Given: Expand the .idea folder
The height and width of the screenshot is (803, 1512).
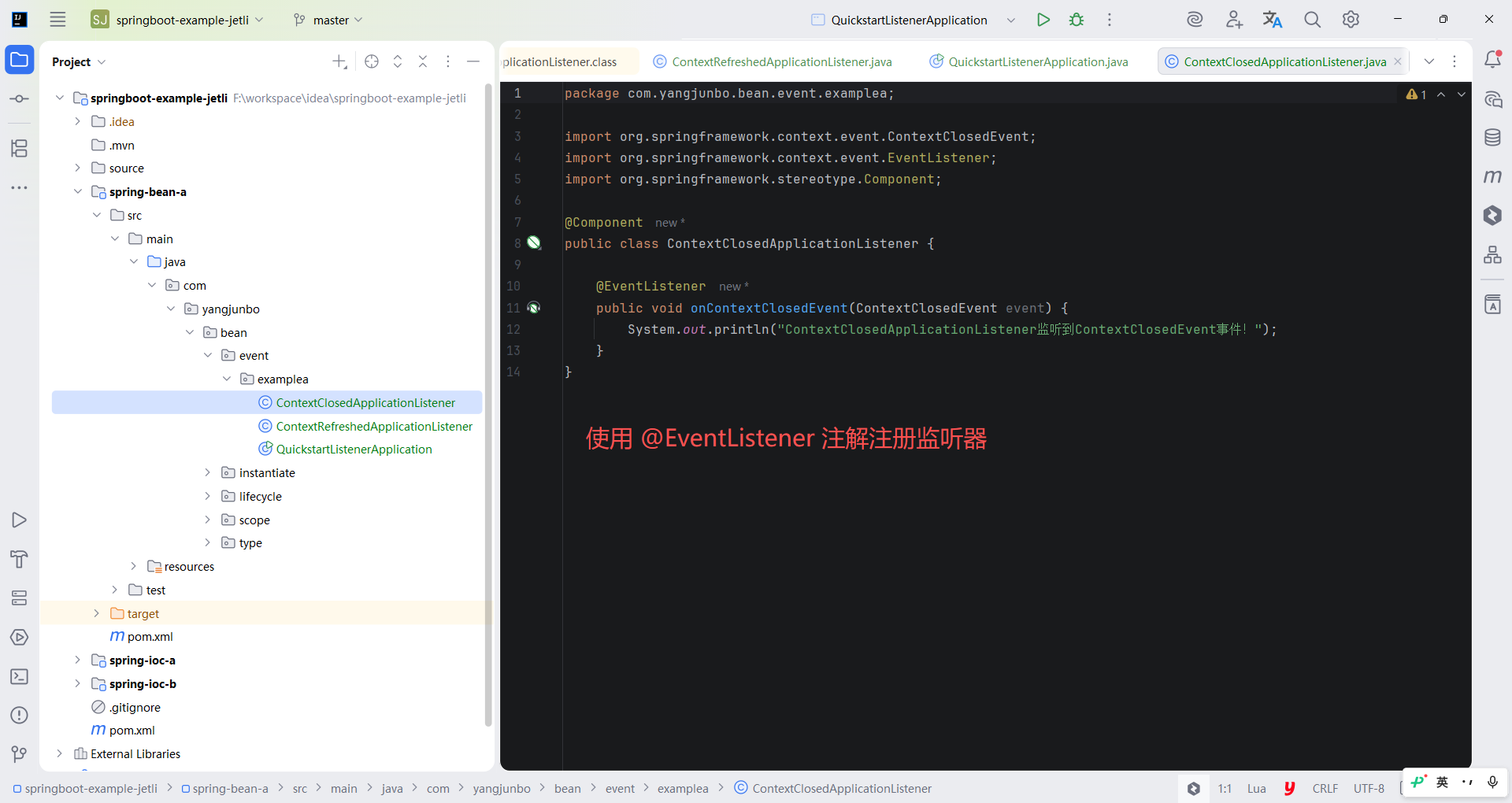Looking at the screenshot, I should pos(77,121).
